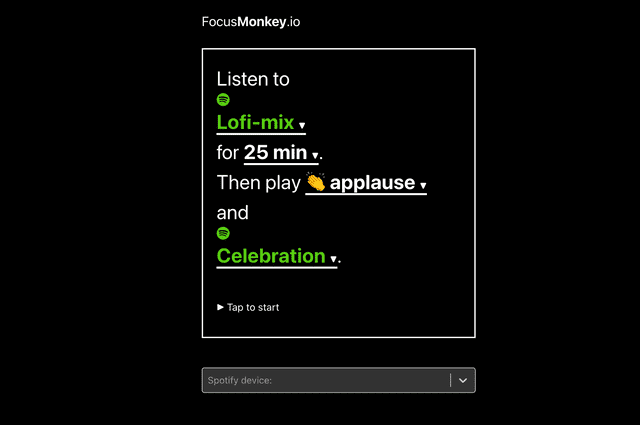Image resolution: width=640 pixels, height=425 pixels.
Task: Click the Spotify icon above Celebration
Action: (x=223, y=233)
